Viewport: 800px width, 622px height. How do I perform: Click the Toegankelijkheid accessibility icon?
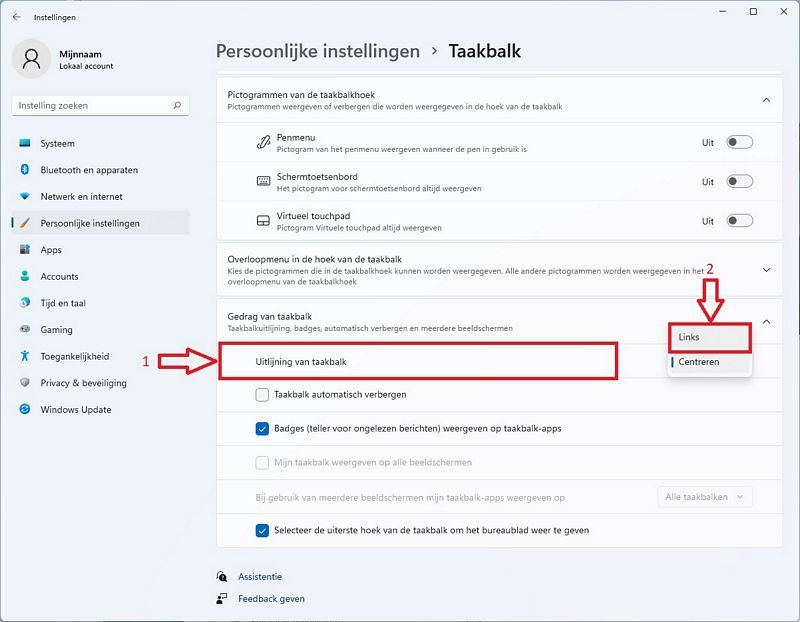[x=24, y=356]
